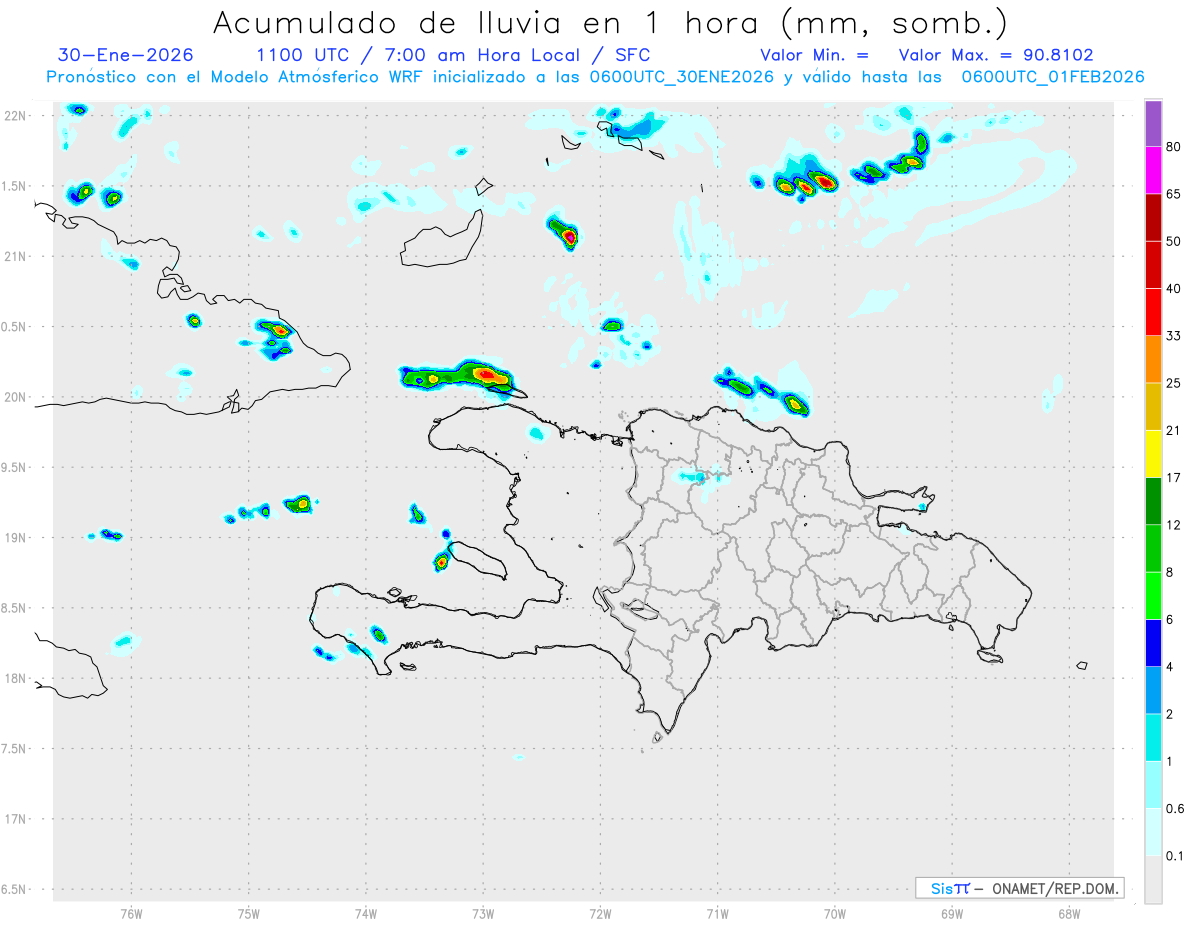Click the '69W' longitude label
This screenshot has width=1200, height=927.
pyautogui.click(x=952, y=913)
